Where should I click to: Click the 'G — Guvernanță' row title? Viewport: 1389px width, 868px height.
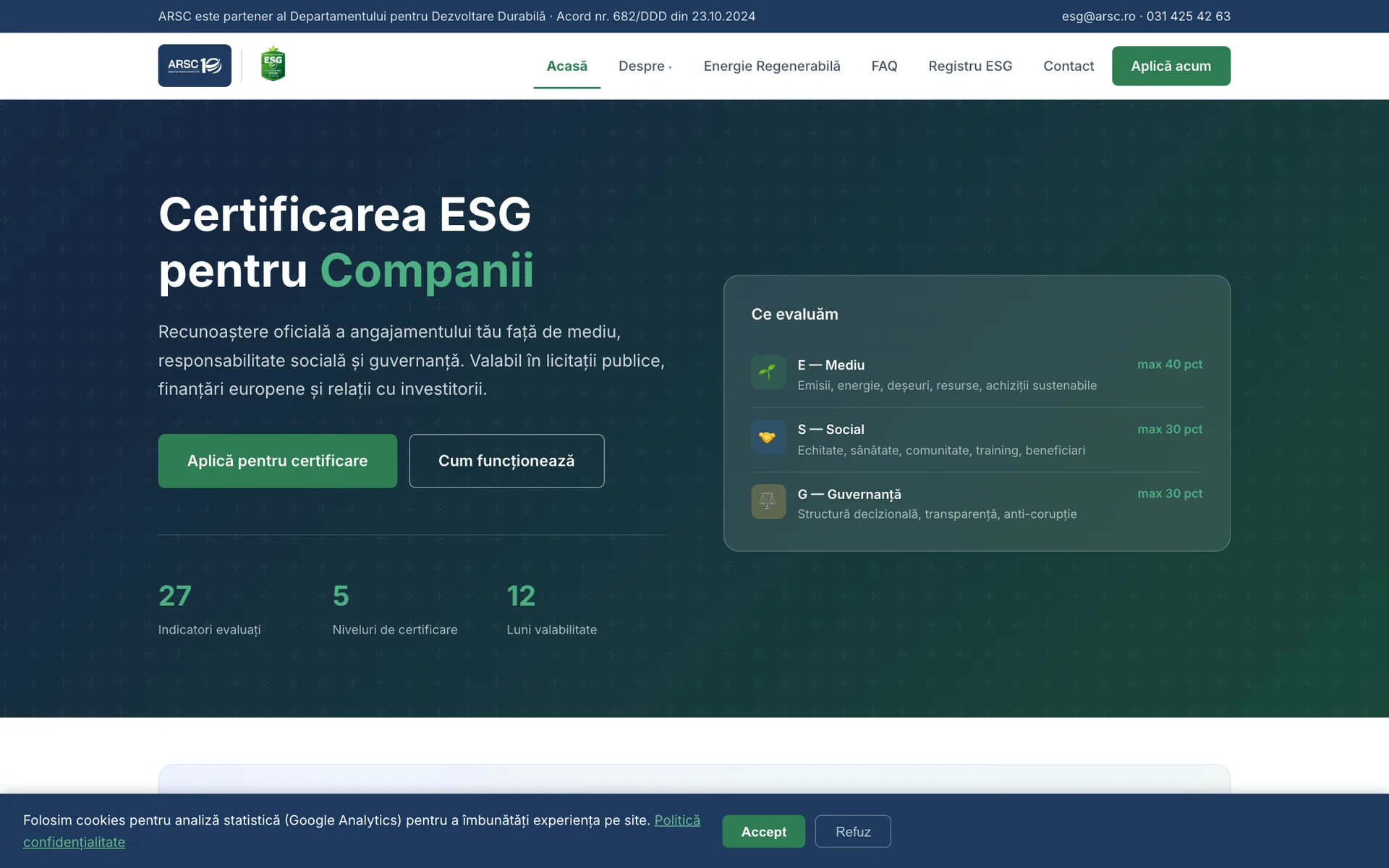(849, 494)
